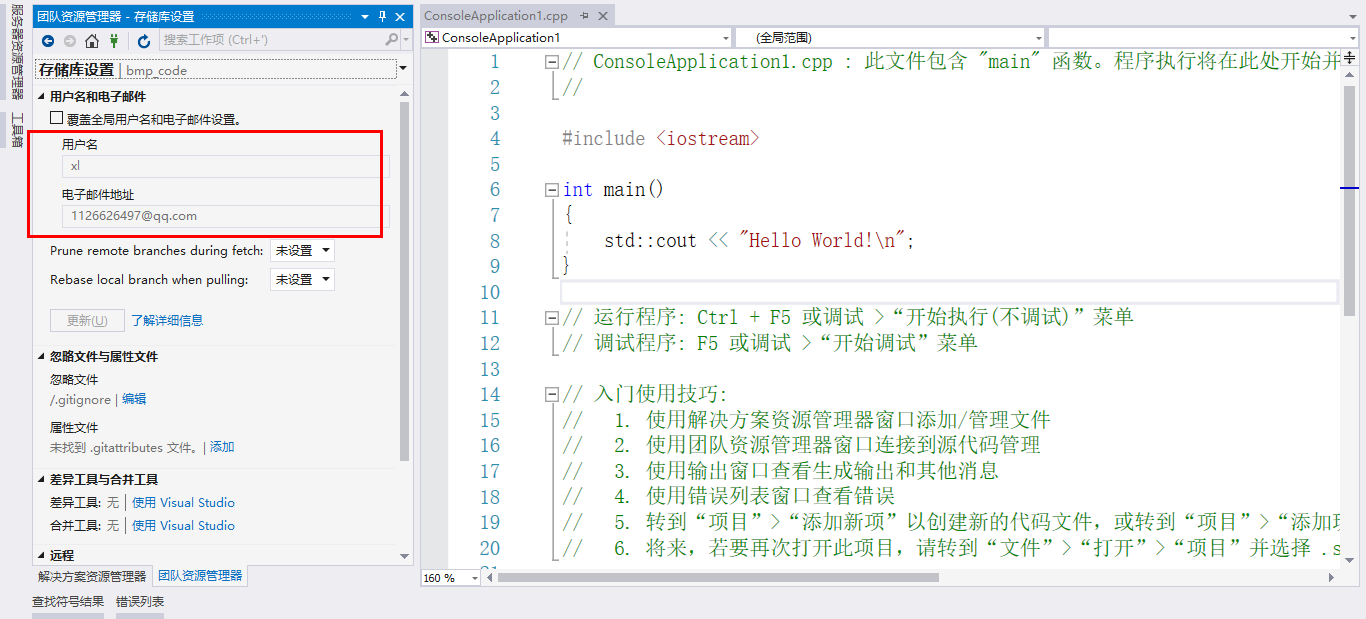Open the 错误列表 panel
Viewport: 1366px width, 619px height.
[x=142, y=601]
